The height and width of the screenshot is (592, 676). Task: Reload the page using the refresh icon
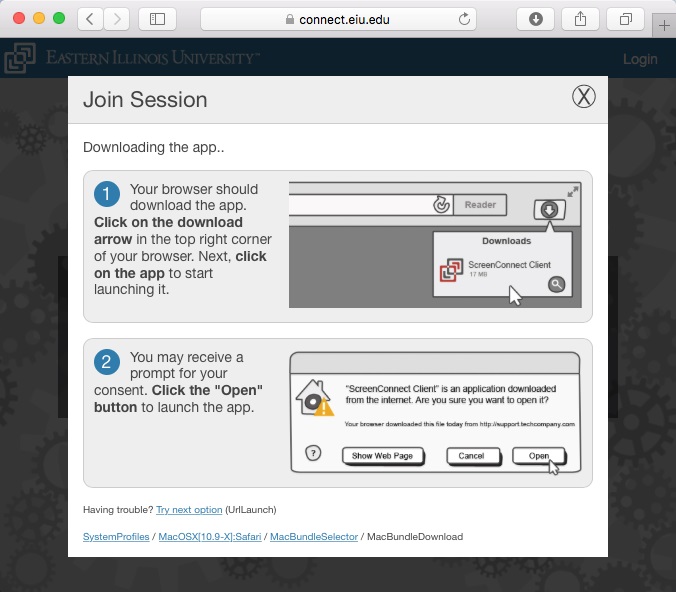point(464,19)
